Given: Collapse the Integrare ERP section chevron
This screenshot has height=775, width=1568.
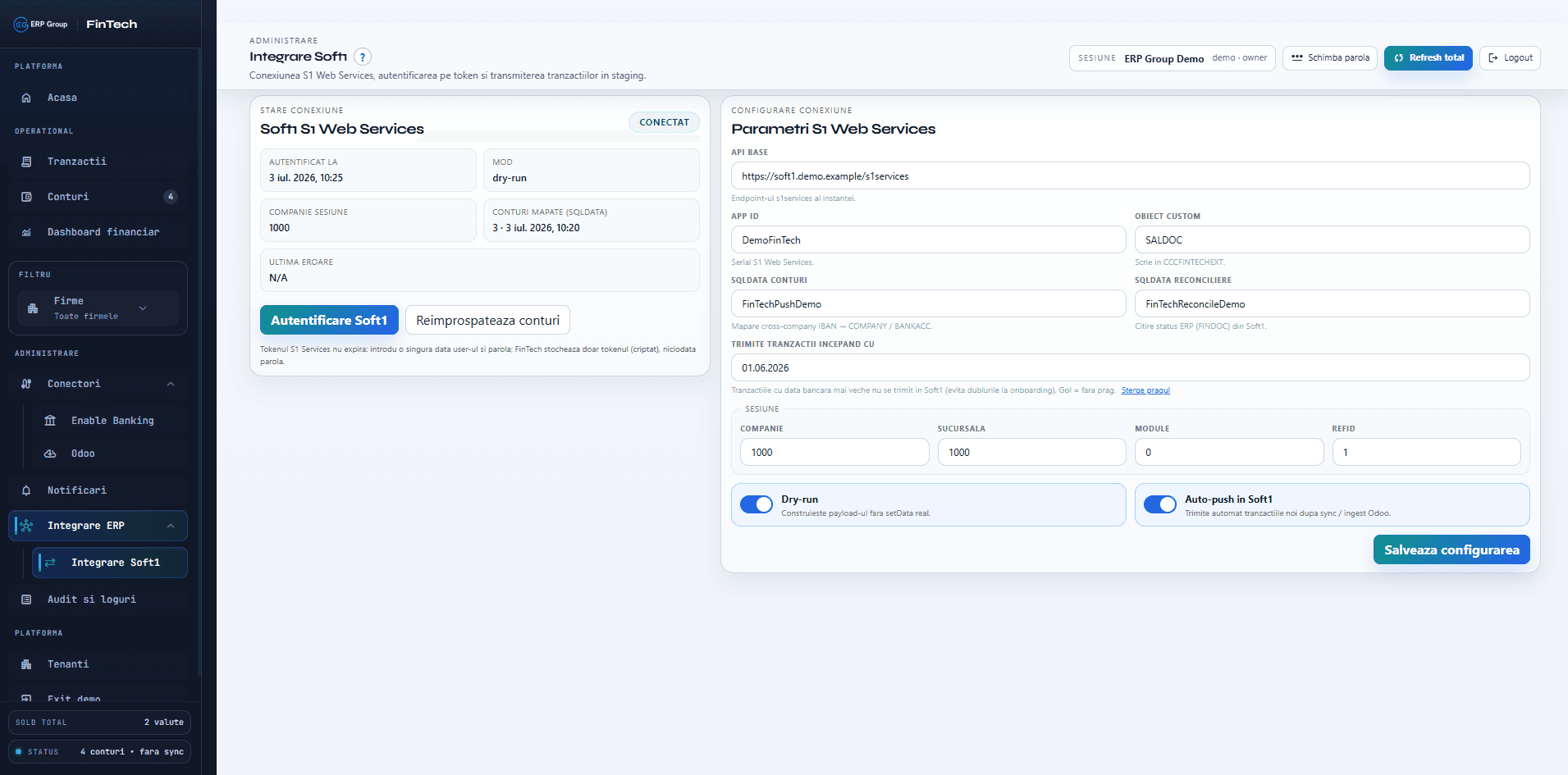Looking at the screenshot, I should (171, 526).
